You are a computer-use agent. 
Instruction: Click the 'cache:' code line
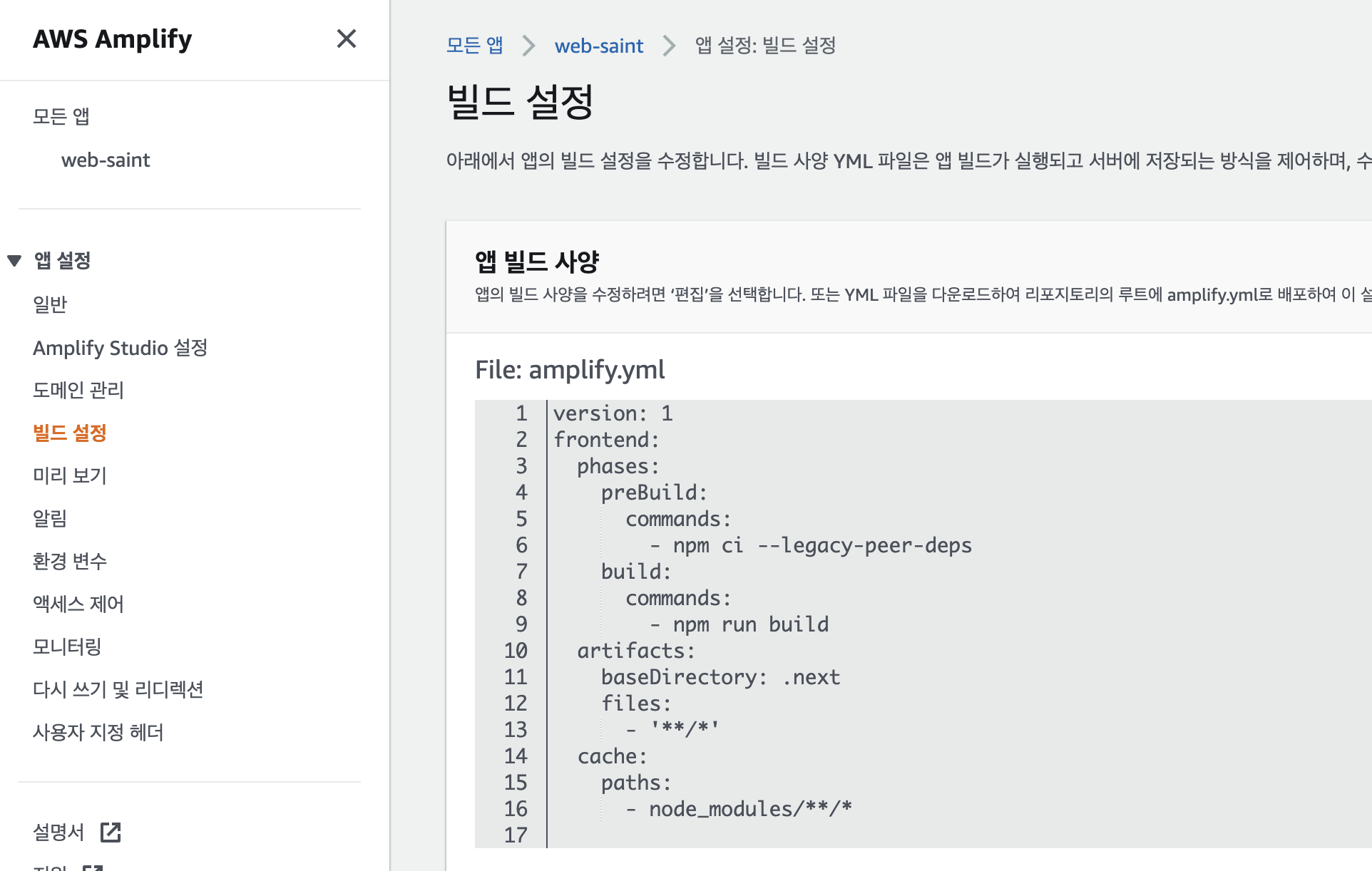(x=613, y=756)
